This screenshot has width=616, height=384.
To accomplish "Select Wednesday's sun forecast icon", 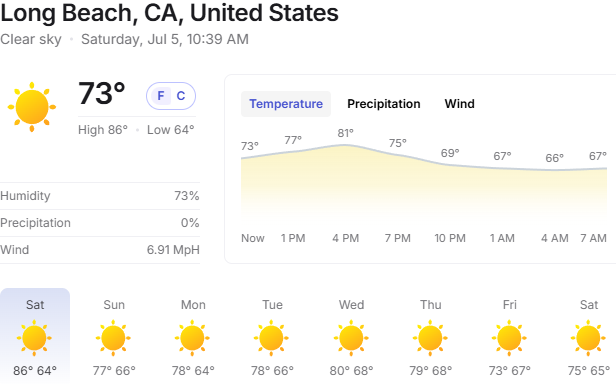I will click(351, 338).
